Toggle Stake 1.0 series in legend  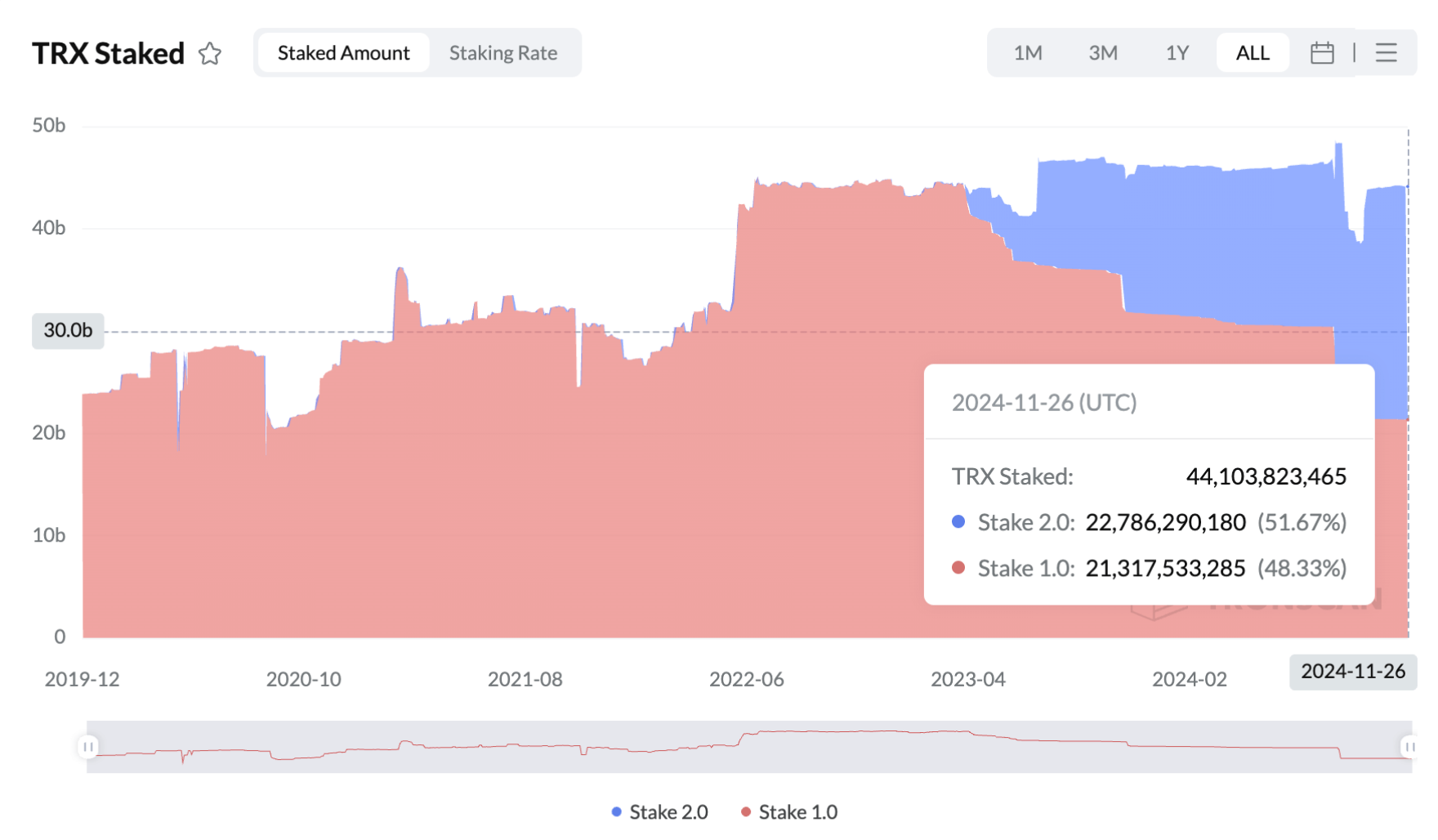point(789,812)
